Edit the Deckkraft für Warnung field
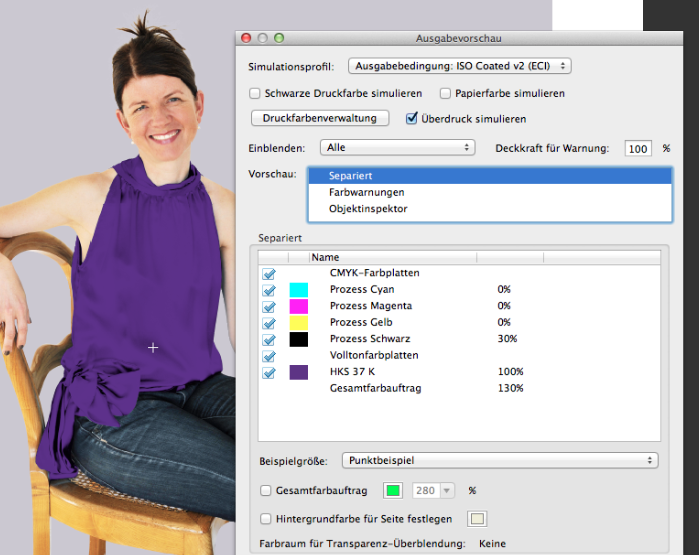This screenshot has height=555, width=699. 638,148
